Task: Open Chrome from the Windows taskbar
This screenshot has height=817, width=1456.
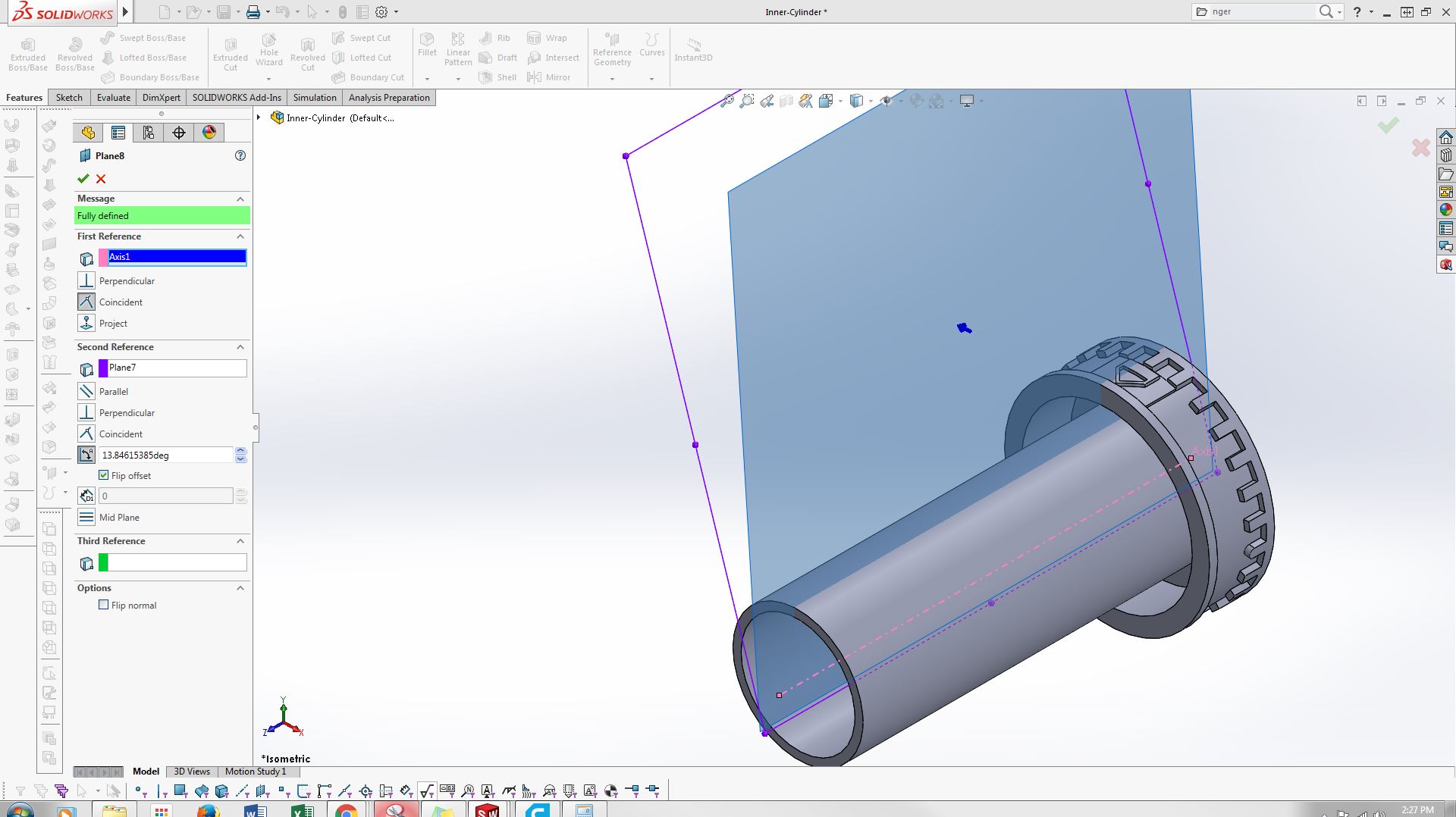Action: click(x=347, y=810)
